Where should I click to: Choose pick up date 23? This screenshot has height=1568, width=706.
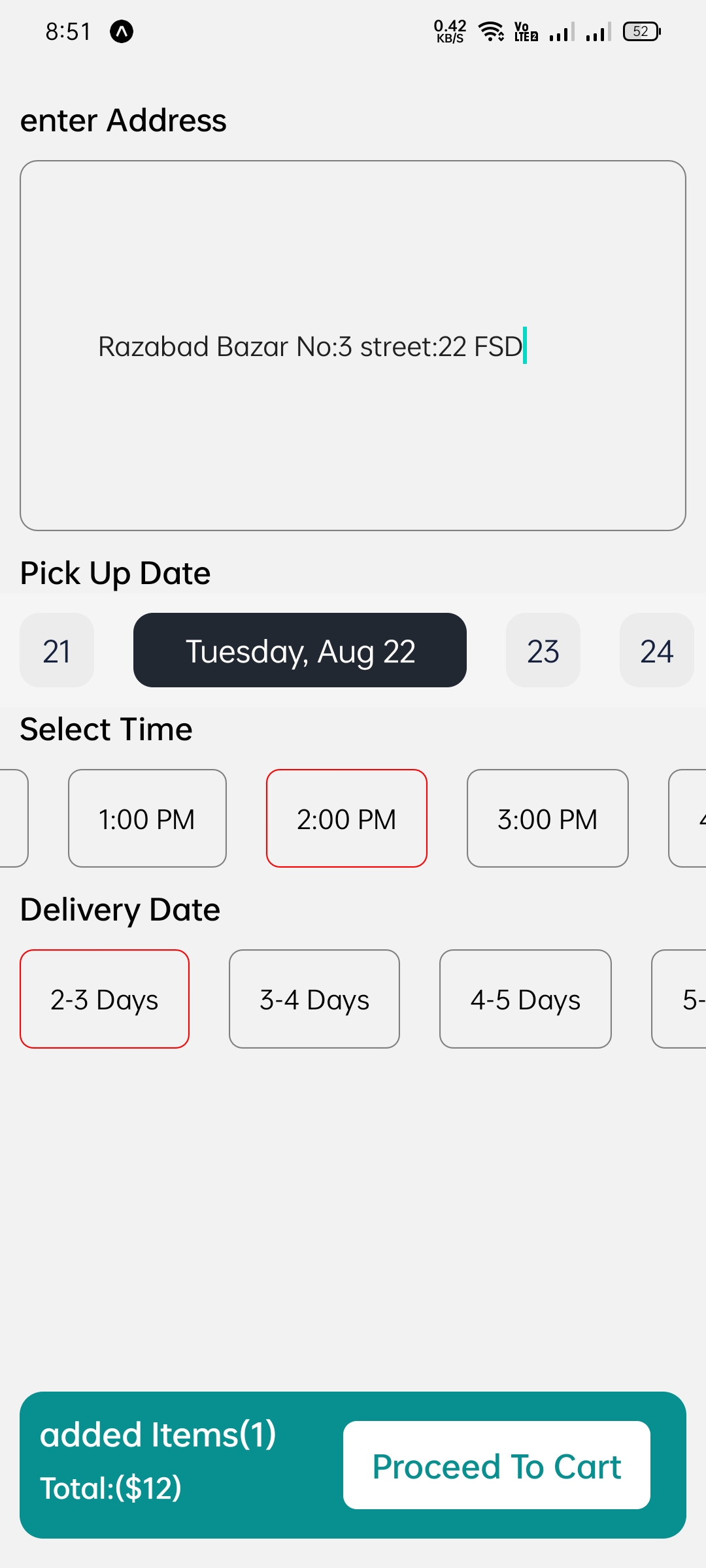click(543, 651)
